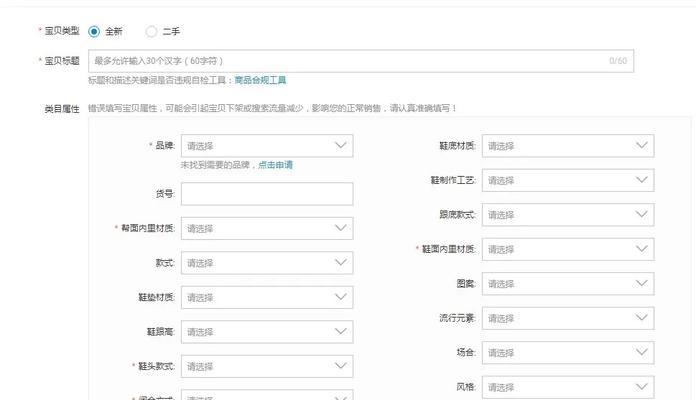Open the 鞋面内里材质 dropdown

pos(568,249)
